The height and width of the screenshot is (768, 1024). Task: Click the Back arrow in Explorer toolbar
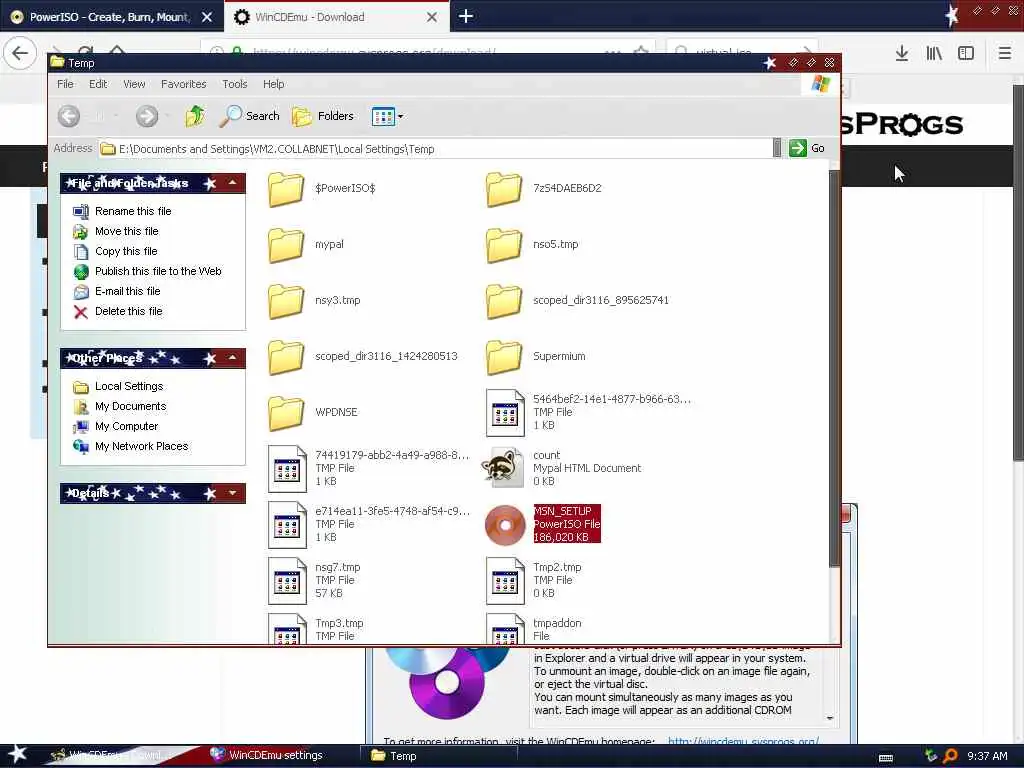tap(69, 116)
